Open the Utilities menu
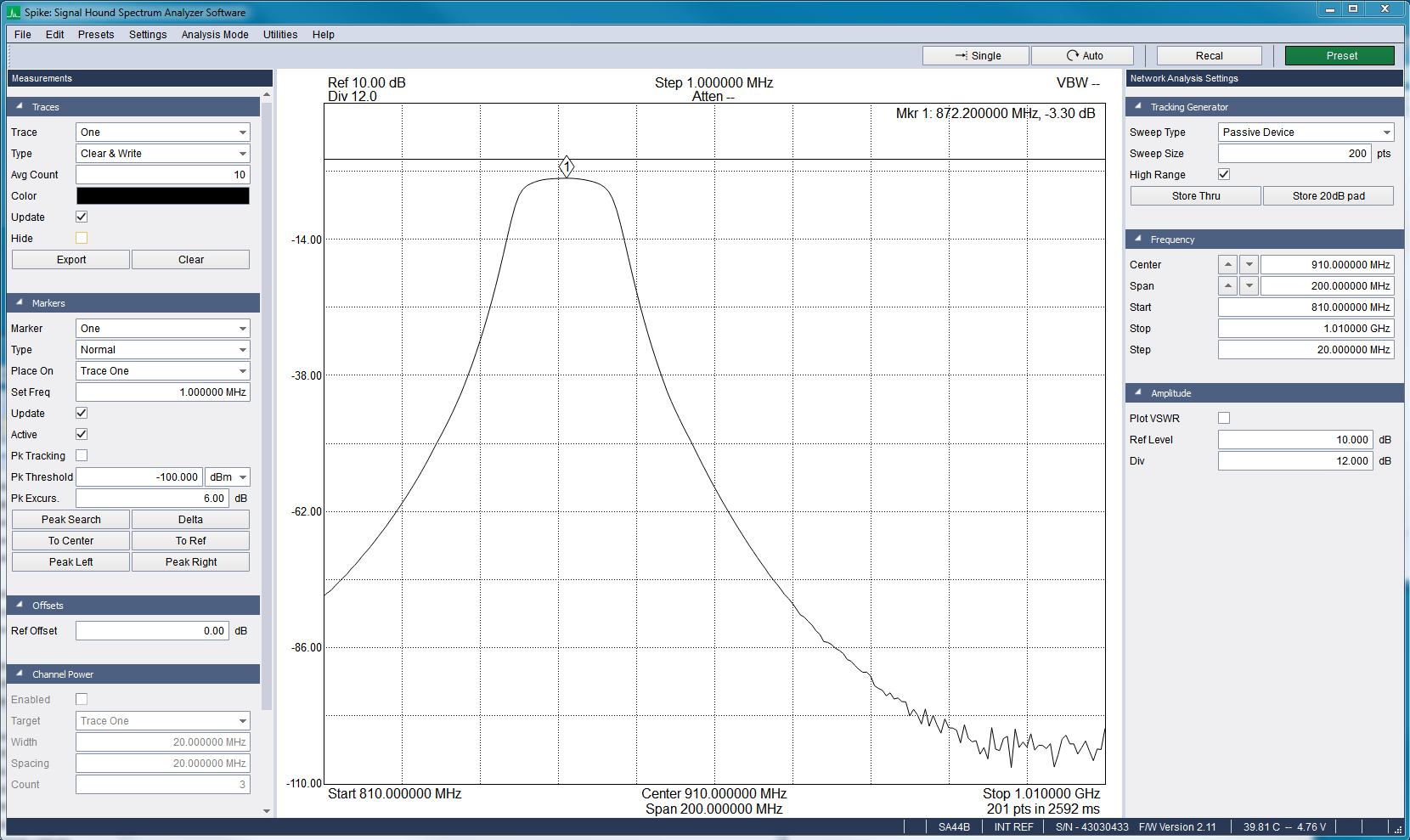This screenshot has width=1410, height=840. pos(280,35)
